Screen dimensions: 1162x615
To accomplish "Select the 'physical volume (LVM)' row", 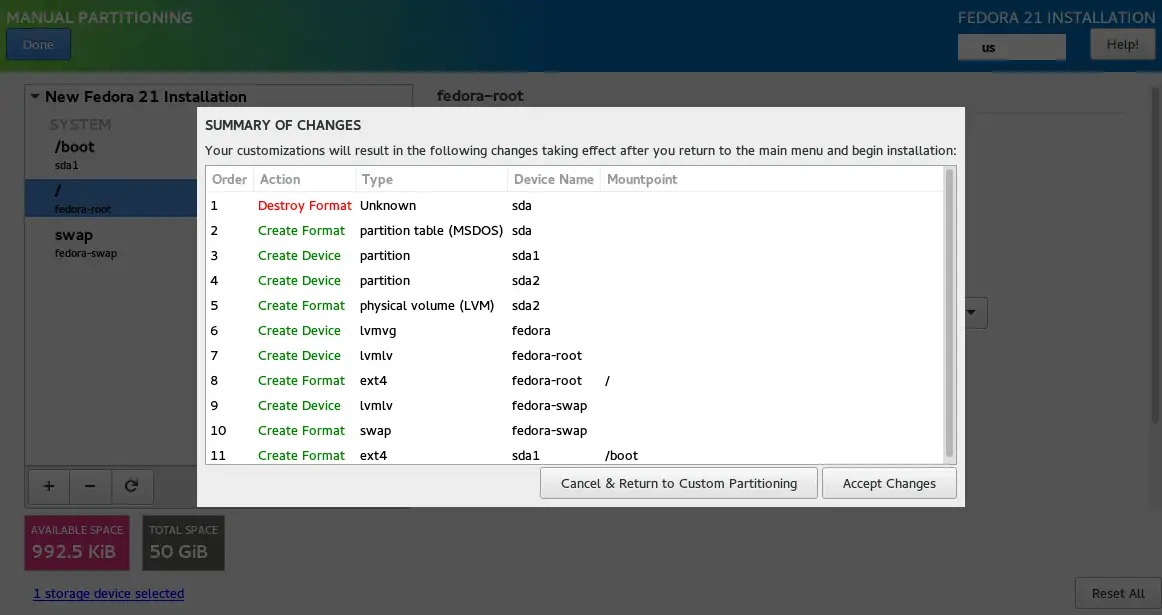I will [x=574, y=305].
